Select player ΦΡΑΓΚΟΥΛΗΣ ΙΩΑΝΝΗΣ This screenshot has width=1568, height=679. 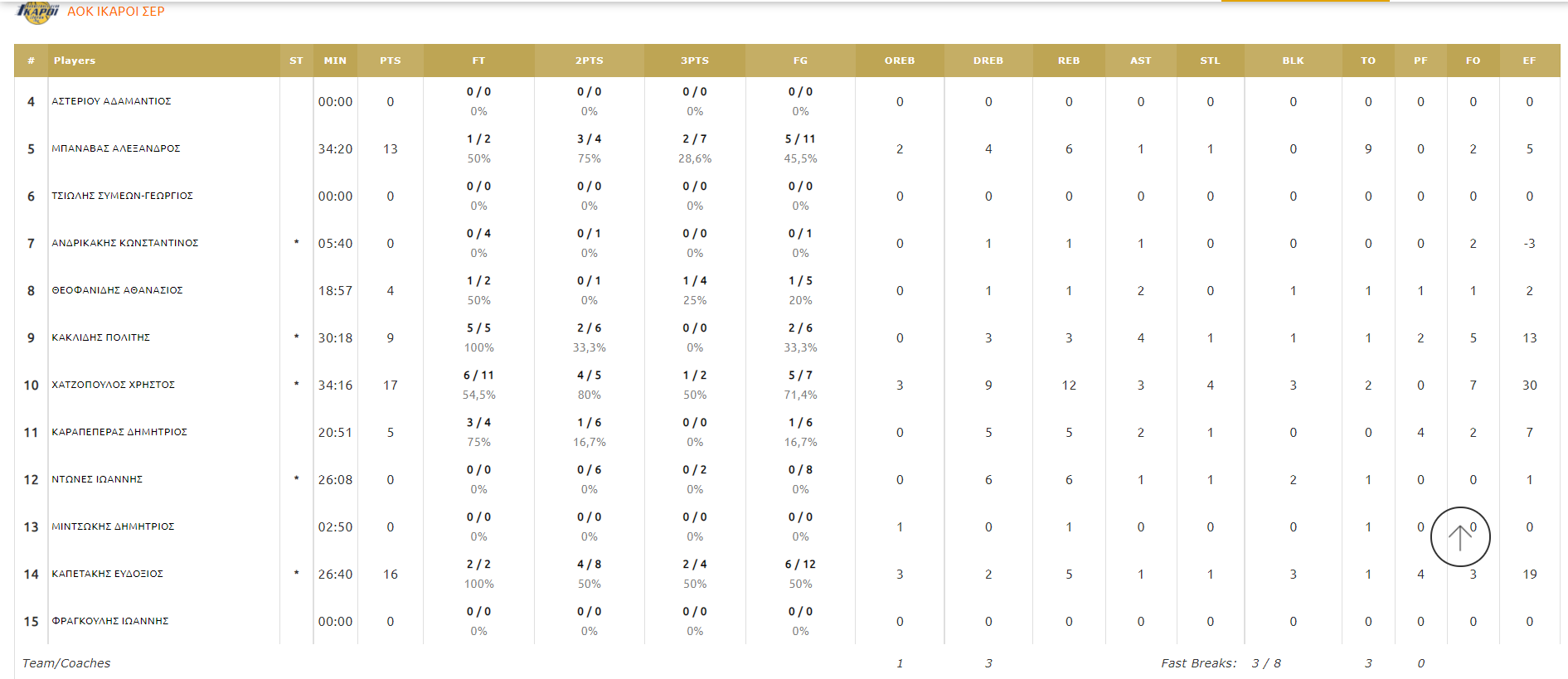click(110, 621)
